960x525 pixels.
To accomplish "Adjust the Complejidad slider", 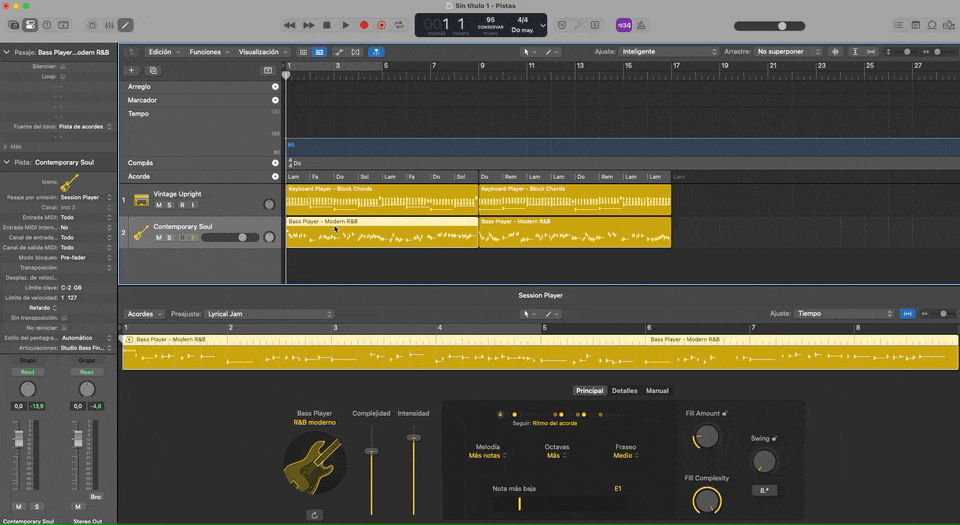I will coord(371,451).
